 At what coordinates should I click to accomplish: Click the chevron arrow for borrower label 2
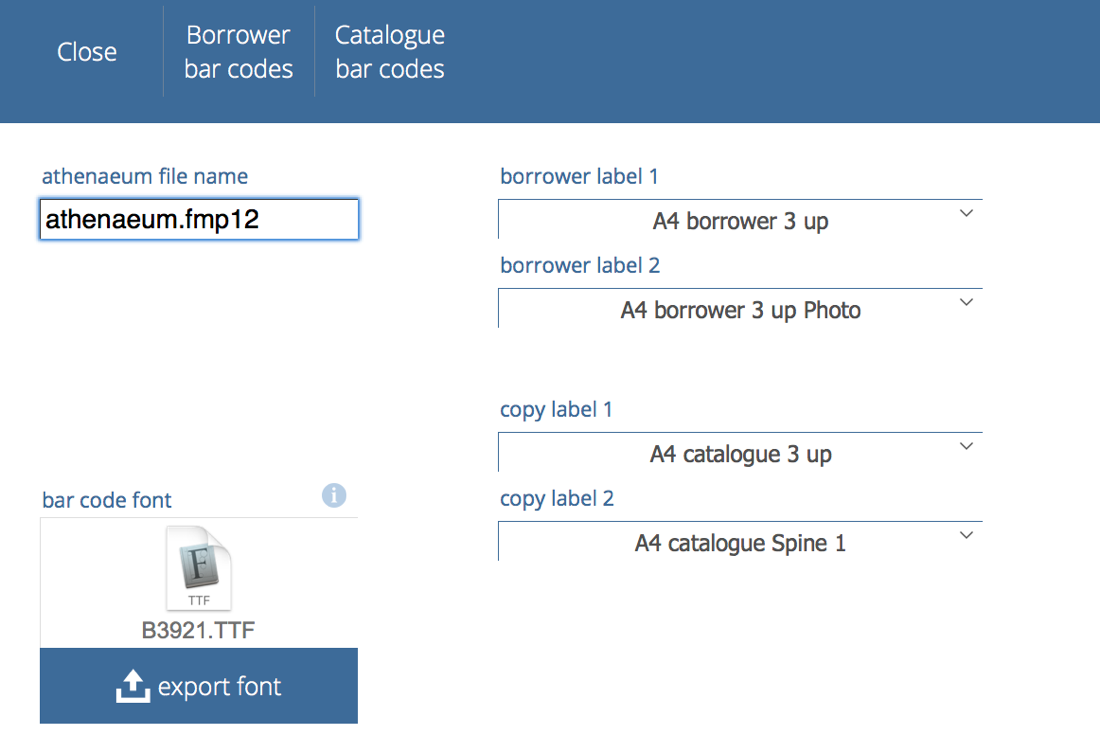(965, 303)
